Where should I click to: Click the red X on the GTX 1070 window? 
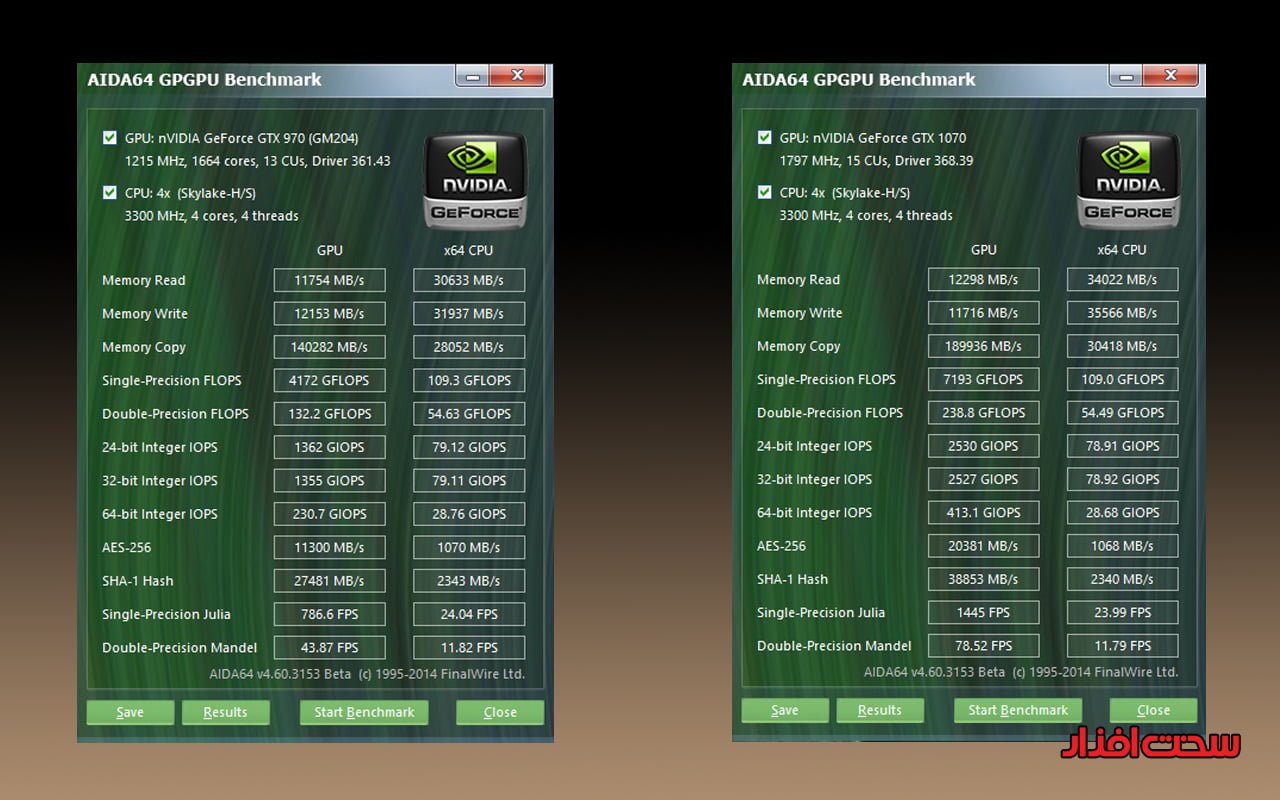pyautogui.click(x=1171, y=76)
